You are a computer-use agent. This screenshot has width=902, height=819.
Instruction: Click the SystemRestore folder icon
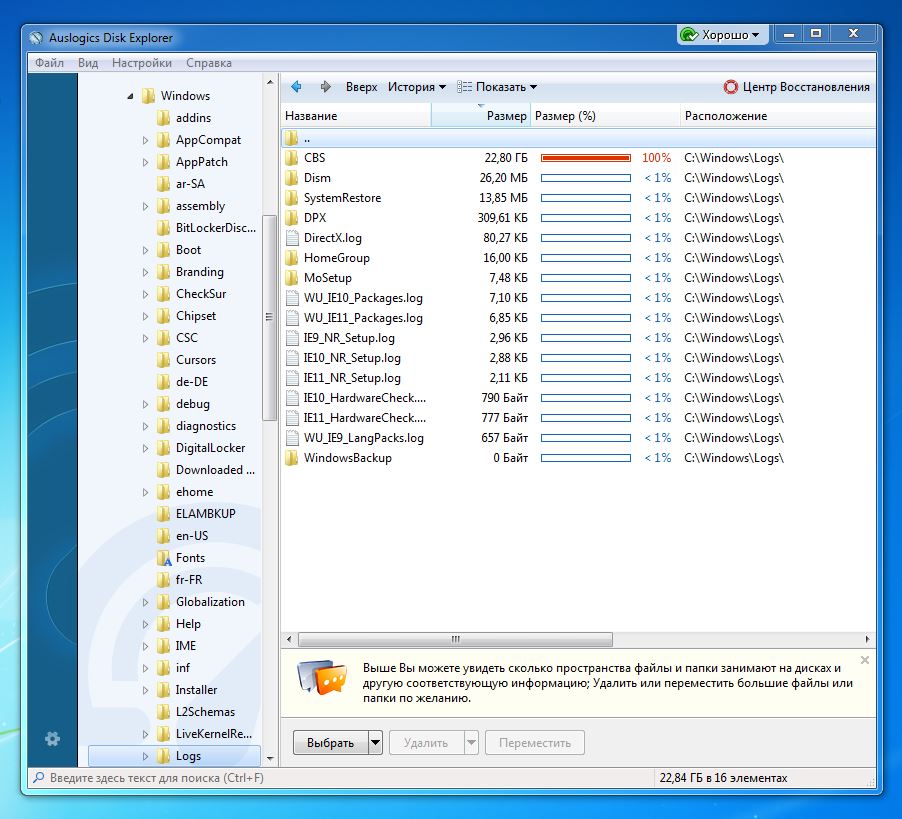click(x=292, y=198)
